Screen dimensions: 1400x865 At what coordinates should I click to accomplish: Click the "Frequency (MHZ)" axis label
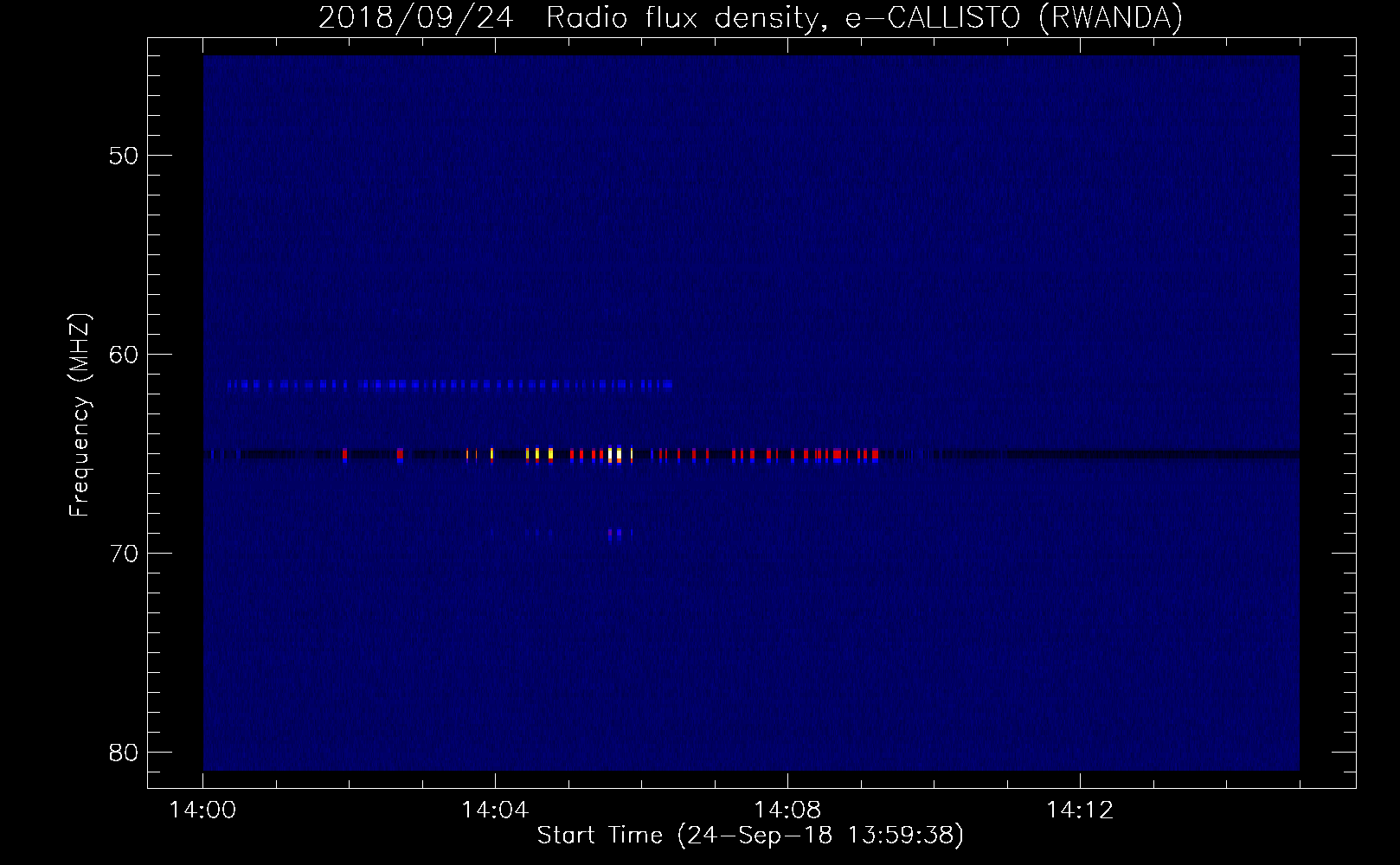click(80, 415)
